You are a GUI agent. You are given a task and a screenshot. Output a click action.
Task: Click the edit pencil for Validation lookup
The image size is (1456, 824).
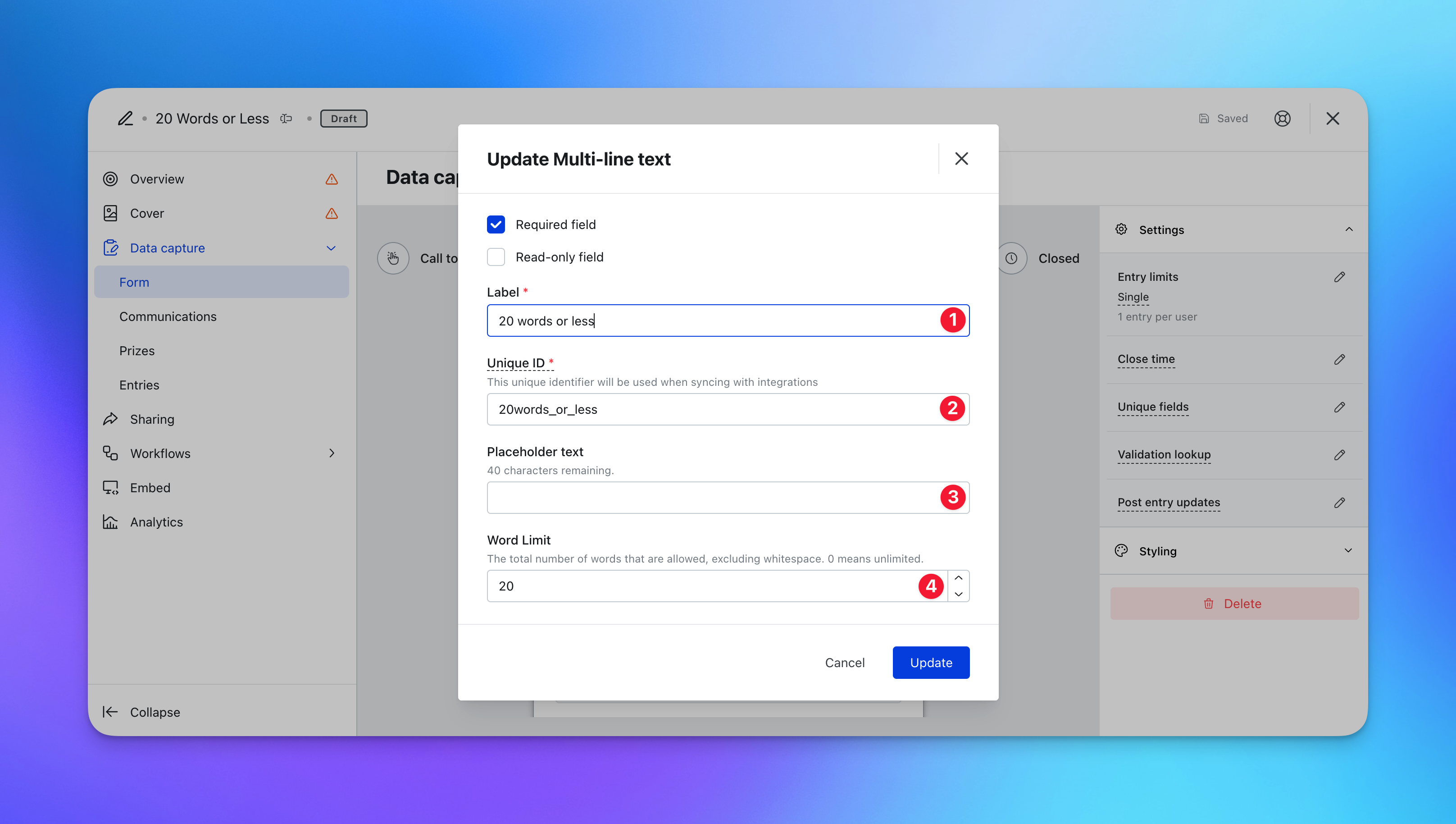click(x=1339, y=455)
